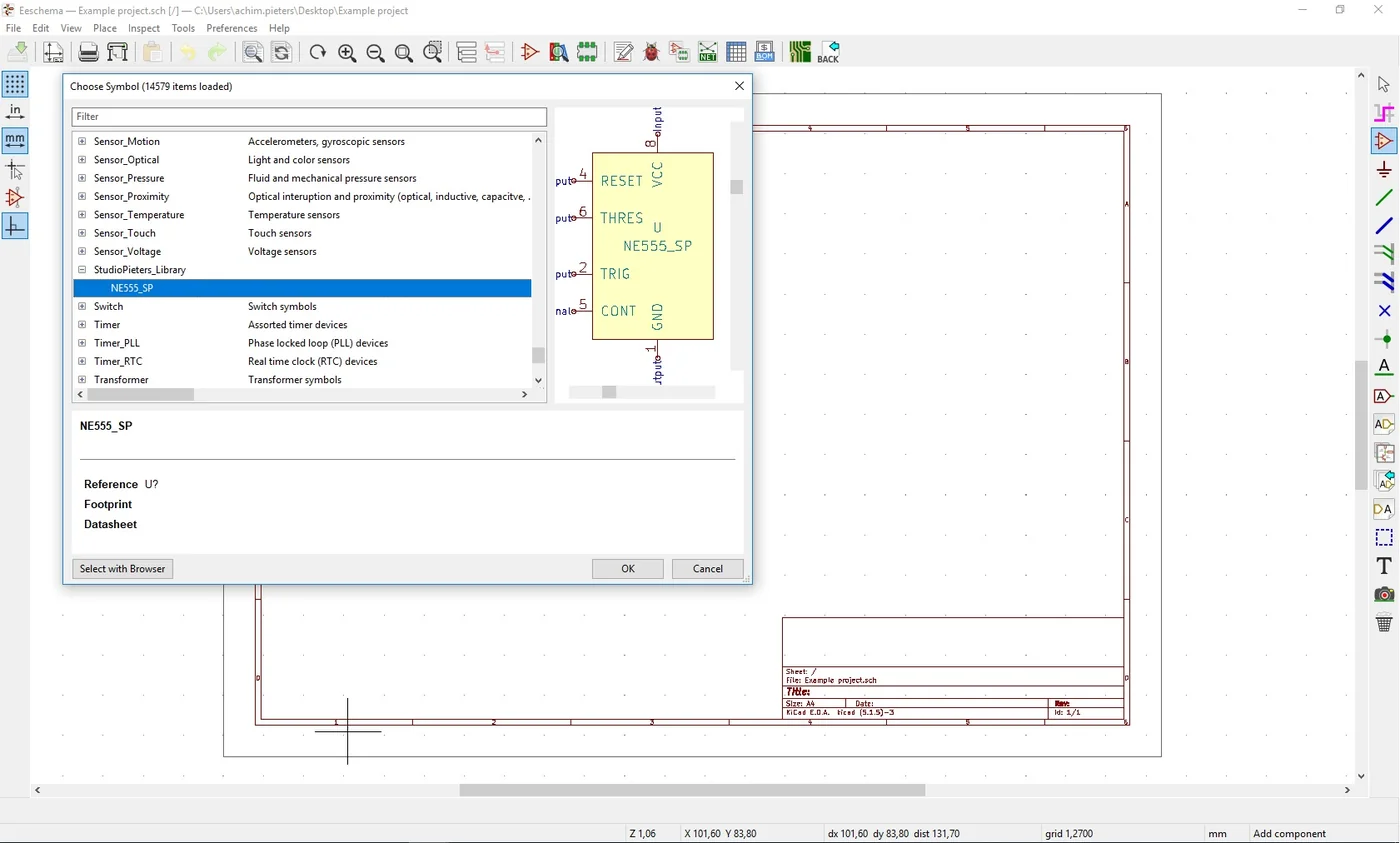Generate netlist with the NET icon
Viewport: 1400px width, 843px height.
pos(708,52)
